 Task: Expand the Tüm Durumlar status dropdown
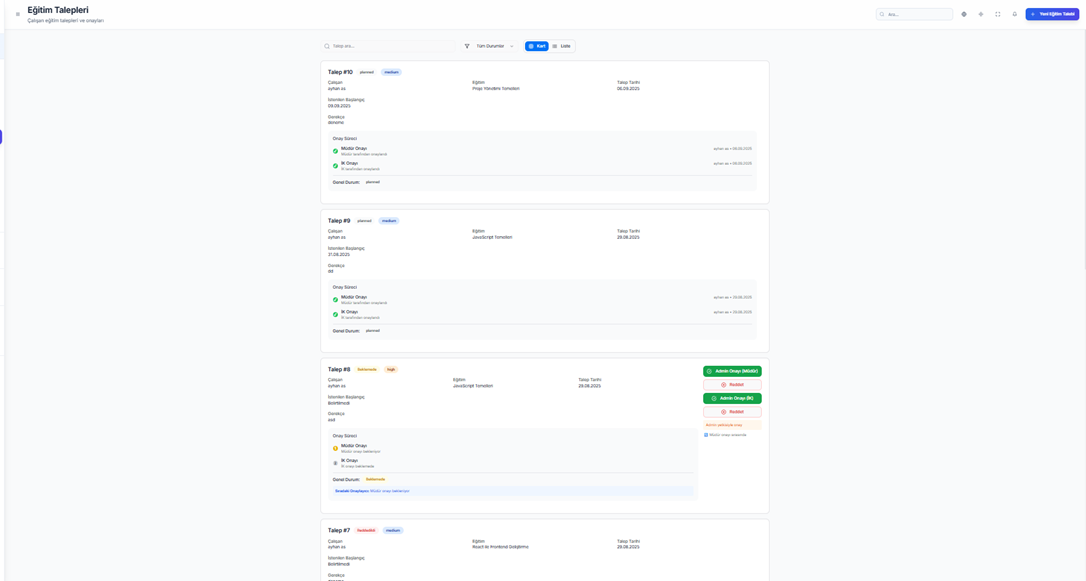coord(495,46)
